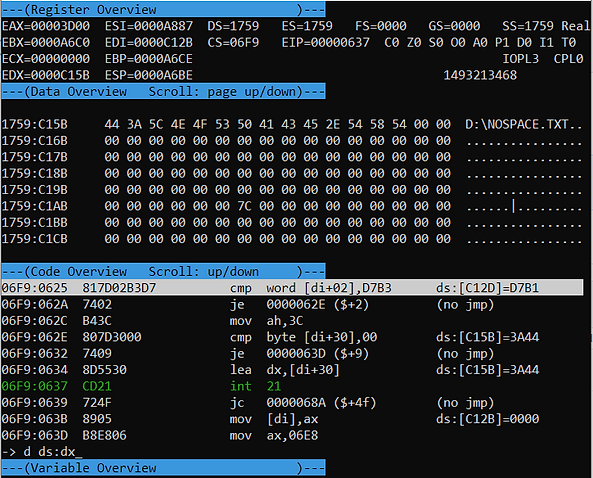Click the 7C byte in row C1AB
Viewport: 593px width, 478px height.
point(244,206)
